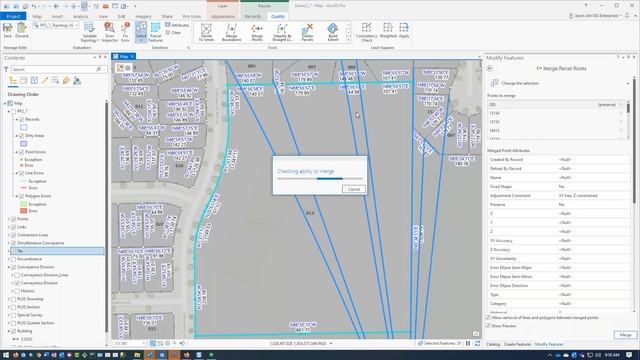Switch Contents to List By Selection

(x=34, y=81)
